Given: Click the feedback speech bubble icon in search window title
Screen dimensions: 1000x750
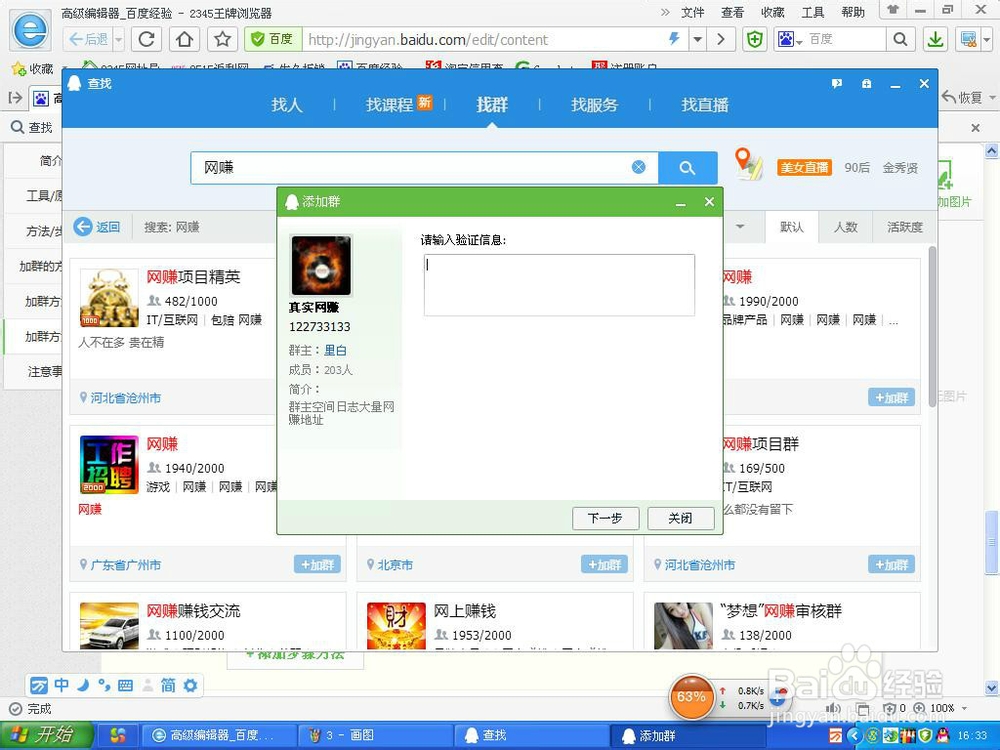Looking at the screenshot, I should pos(837,84).
